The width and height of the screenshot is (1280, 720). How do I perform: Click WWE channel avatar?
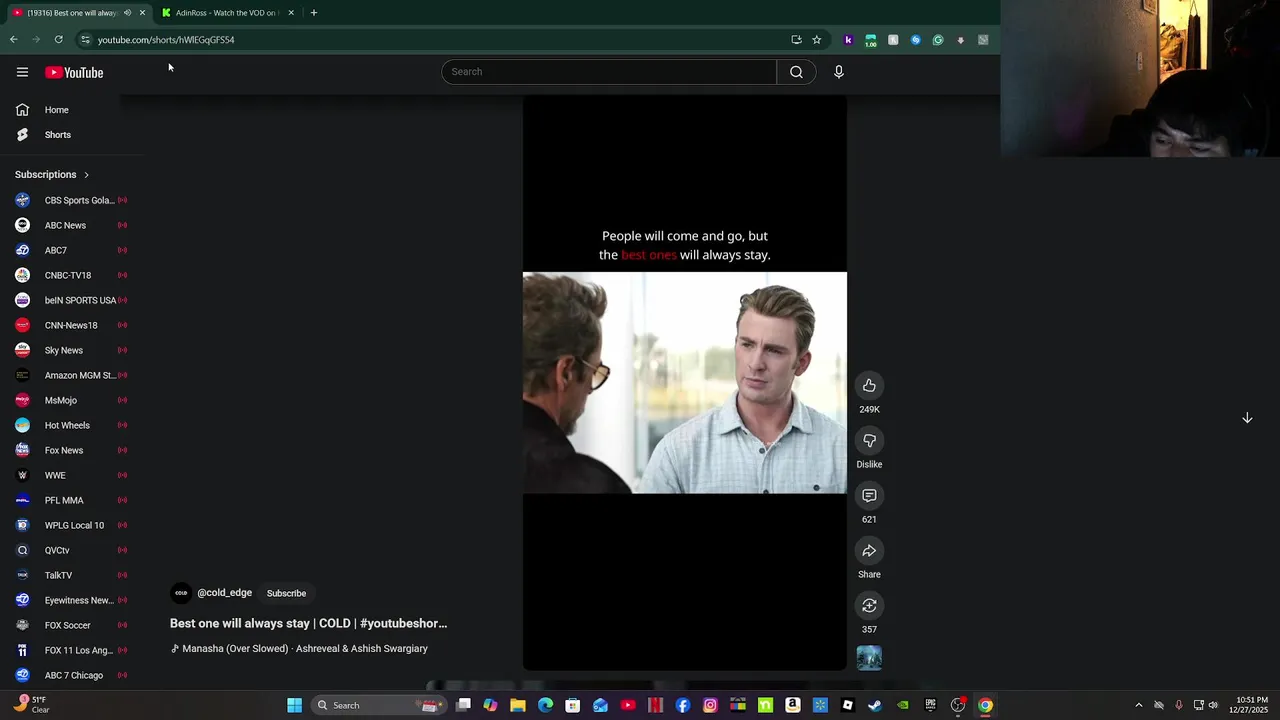(22, 475)
